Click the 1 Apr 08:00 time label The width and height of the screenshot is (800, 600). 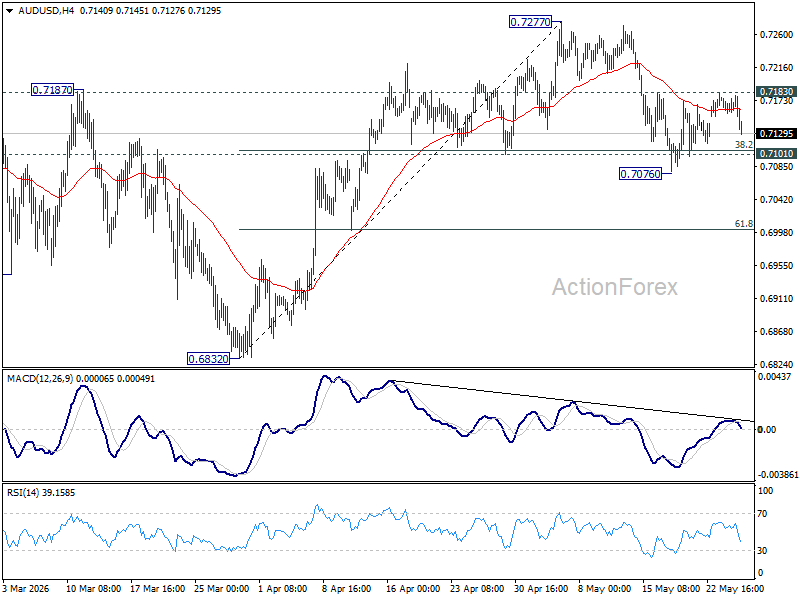click(x=283, y=589)
